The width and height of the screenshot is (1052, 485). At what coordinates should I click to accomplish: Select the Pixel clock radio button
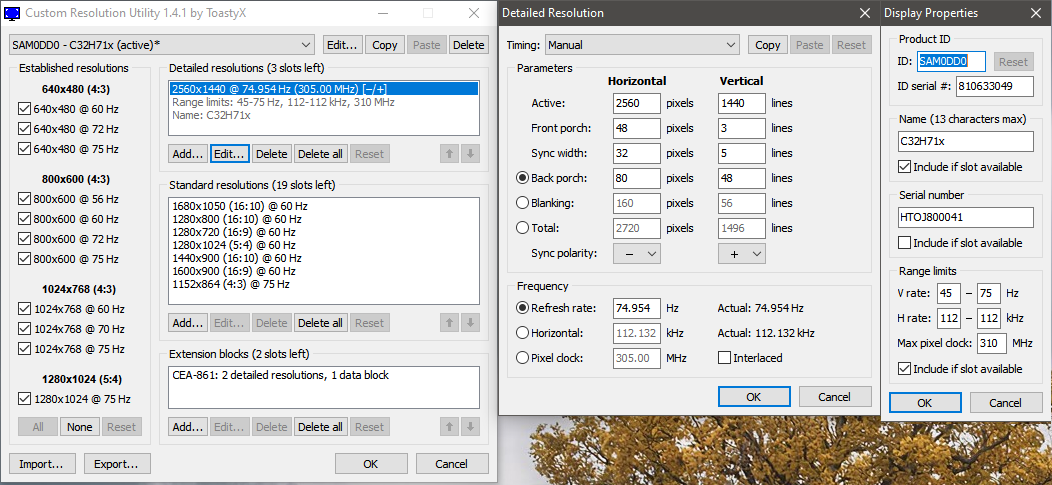pos(521,358)
